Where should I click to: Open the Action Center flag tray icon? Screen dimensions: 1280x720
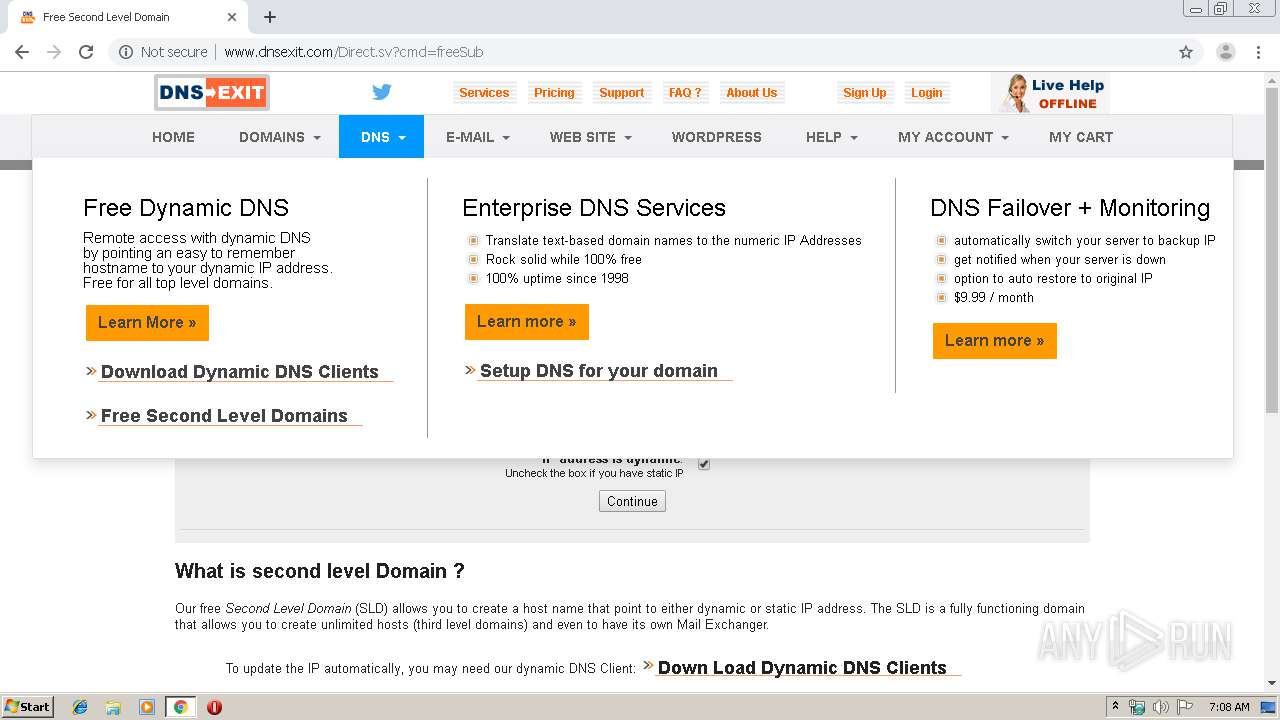pos(1185,707)
